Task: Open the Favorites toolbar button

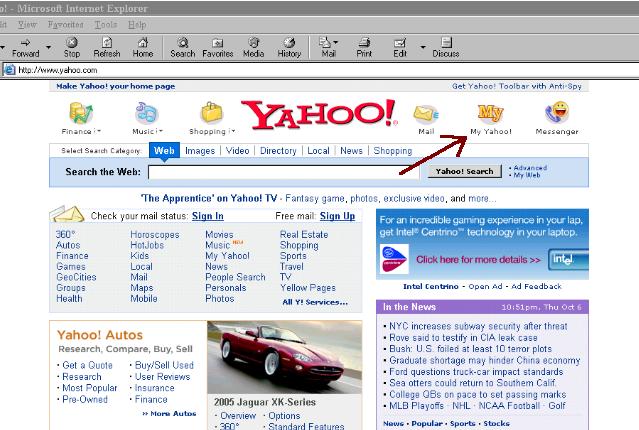Action: tap(218, 48)
